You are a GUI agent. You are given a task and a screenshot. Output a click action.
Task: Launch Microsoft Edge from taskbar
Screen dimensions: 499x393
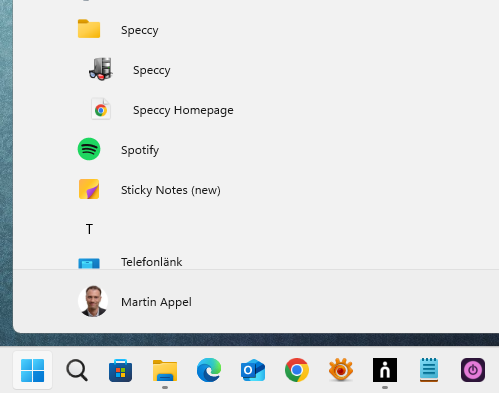(x=209, y=370)
